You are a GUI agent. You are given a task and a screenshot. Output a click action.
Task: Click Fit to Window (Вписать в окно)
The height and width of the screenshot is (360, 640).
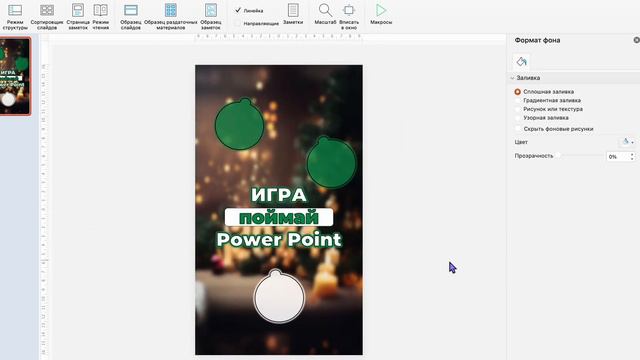(349, 16)
